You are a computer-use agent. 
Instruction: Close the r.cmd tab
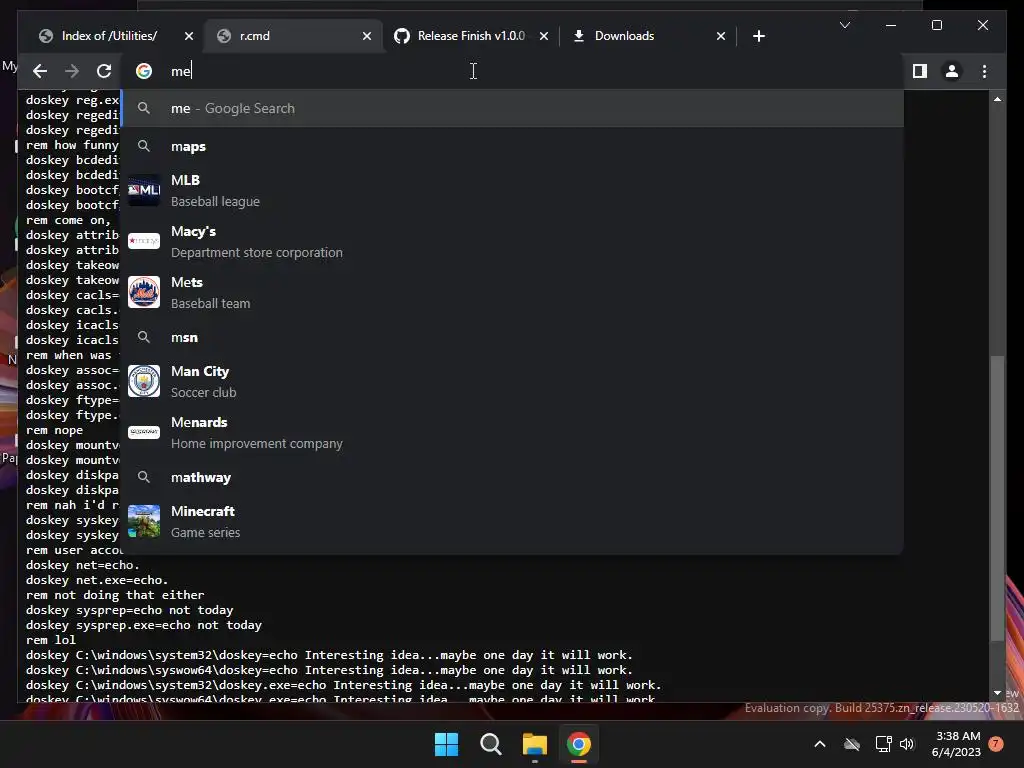click(x=367, y=36)
